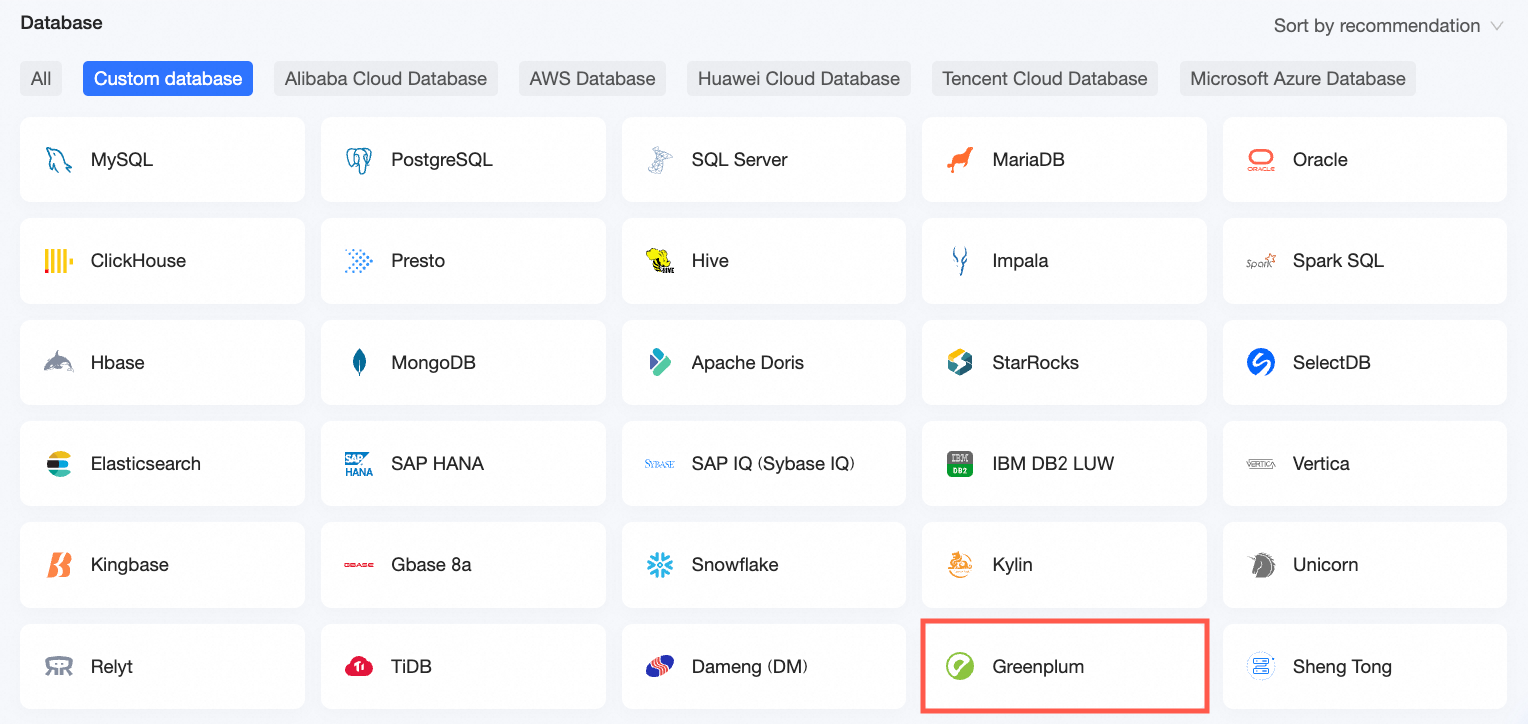This screenshot has width=1528, height=724.
Task: Click the Gbase red logo icon
Action: click(359, 565)
